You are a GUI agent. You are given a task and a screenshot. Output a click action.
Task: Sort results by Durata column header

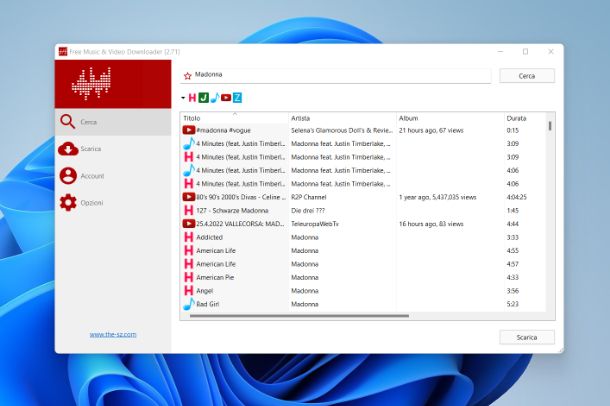click(x=524, y=118)
